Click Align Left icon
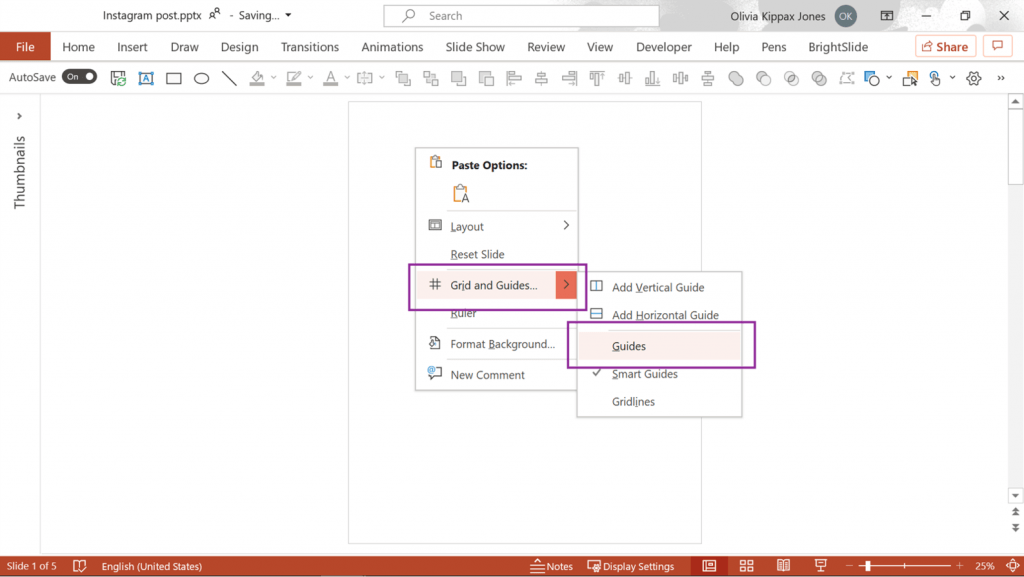 click(x=514, y=78)
